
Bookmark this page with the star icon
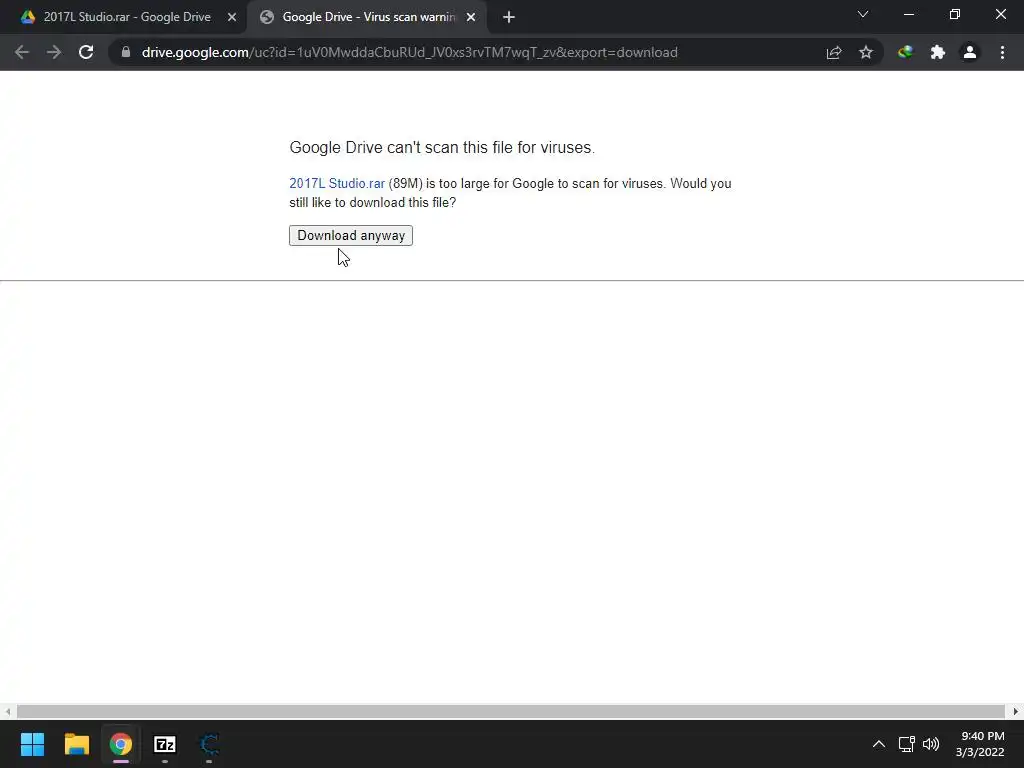tap(866, 52)
